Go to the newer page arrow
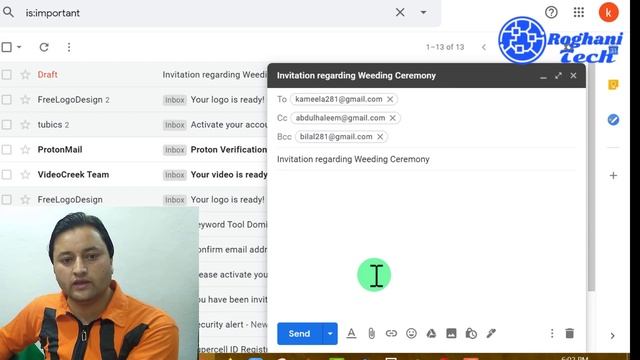This screenshot has width=640, height=360. [x=484, y=47]
